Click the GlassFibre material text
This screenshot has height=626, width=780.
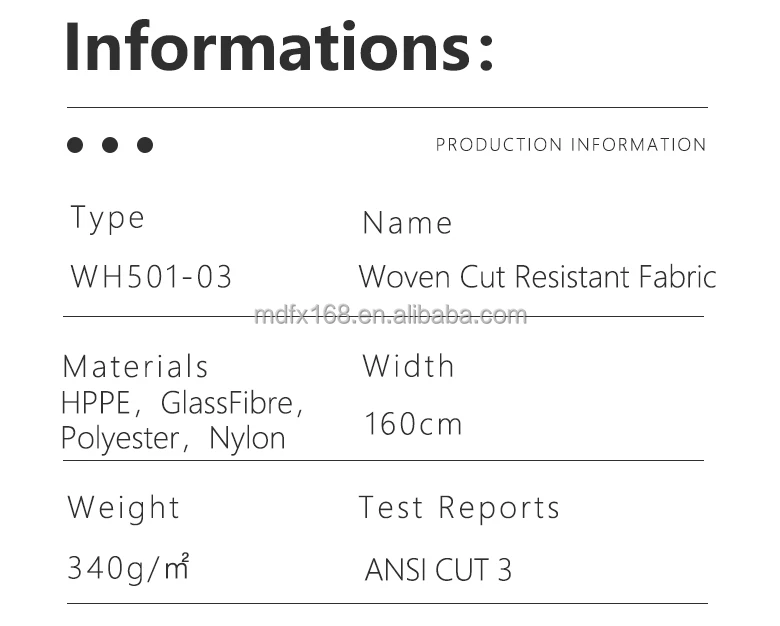tap(228, 404)
